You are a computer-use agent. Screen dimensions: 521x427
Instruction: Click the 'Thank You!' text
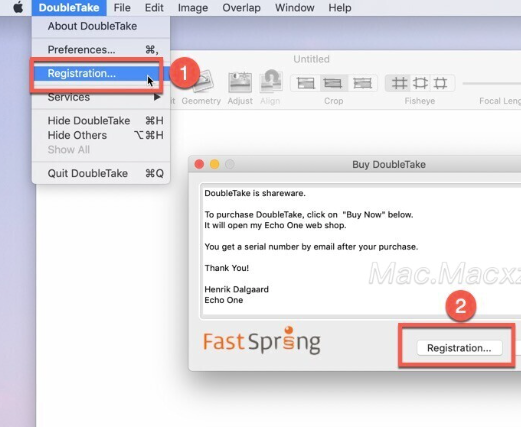pyautogui.click(x=227, y=268)
